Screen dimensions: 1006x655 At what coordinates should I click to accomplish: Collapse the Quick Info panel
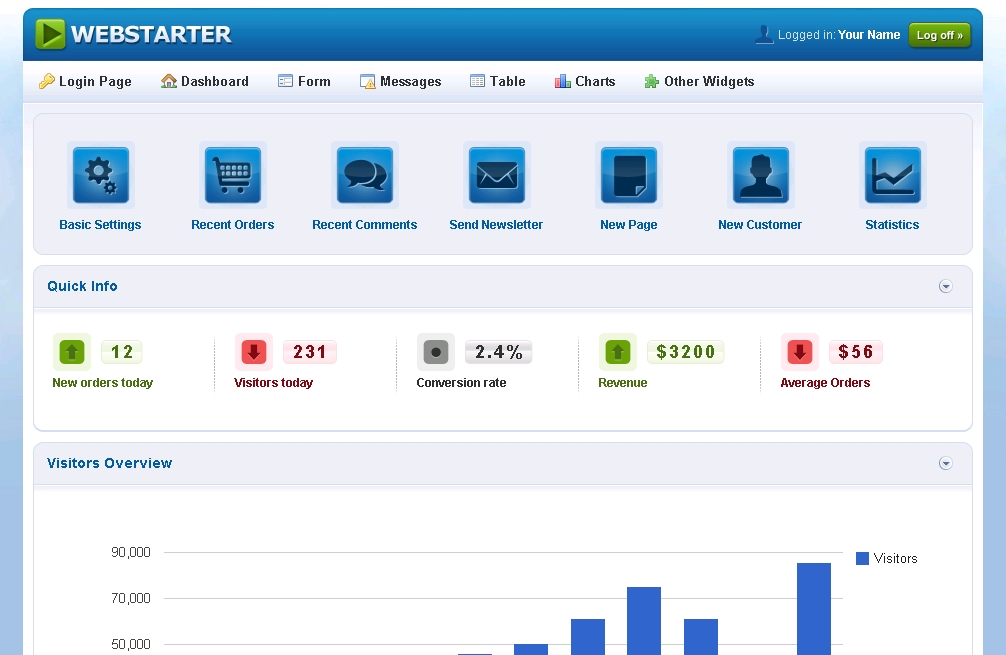pos(945,287)
